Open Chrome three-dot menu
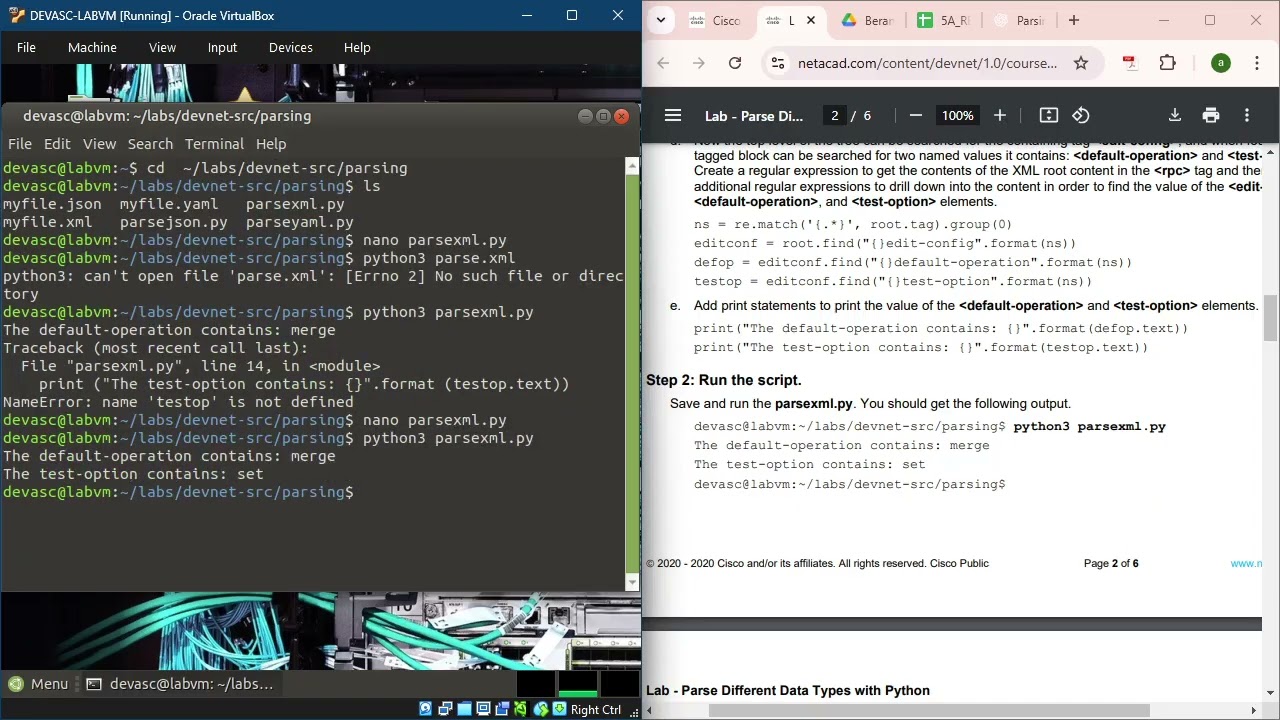Image resolution: width=1280 pixels, height=720 pixels. pos(1257,63)
